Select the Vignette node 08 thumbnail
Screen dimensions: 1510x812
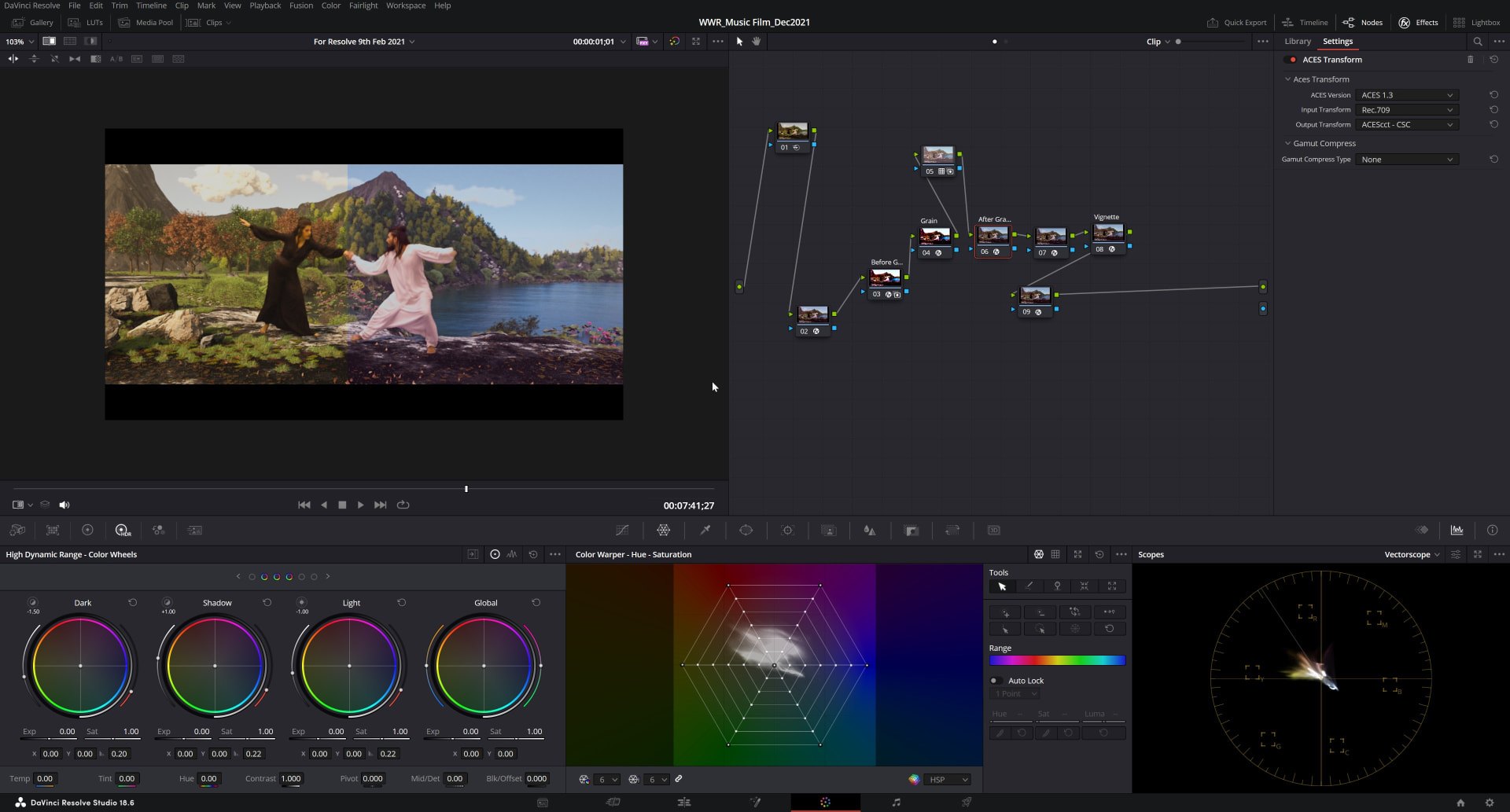pyautogui.click(x=1108, y=233)
